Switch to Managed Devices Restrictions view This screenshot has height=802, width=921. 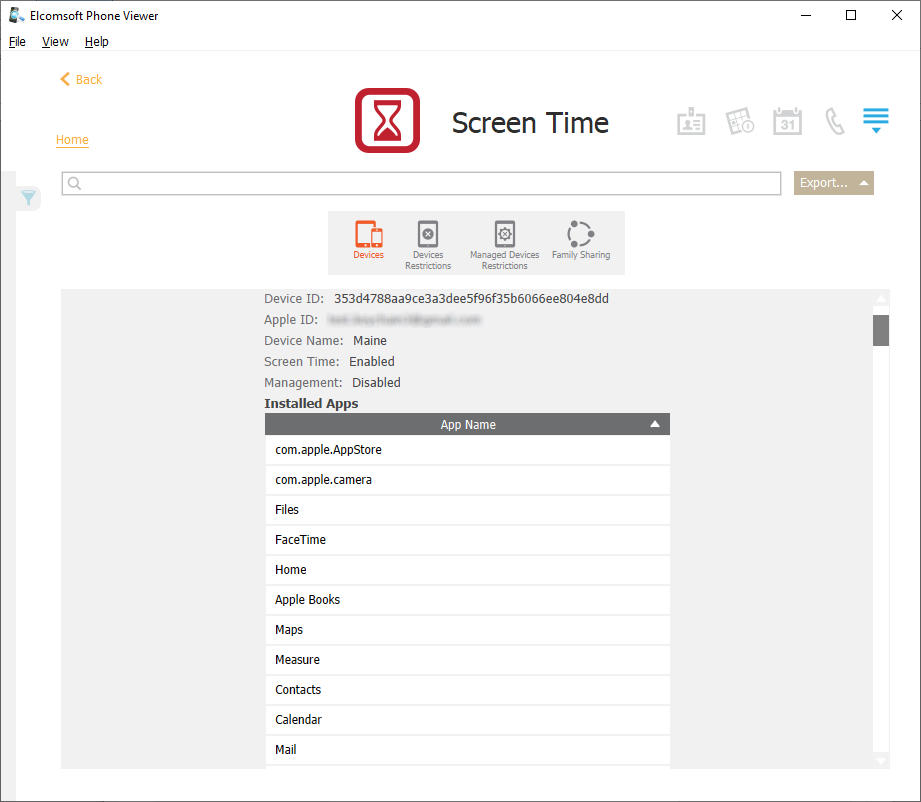504,243
